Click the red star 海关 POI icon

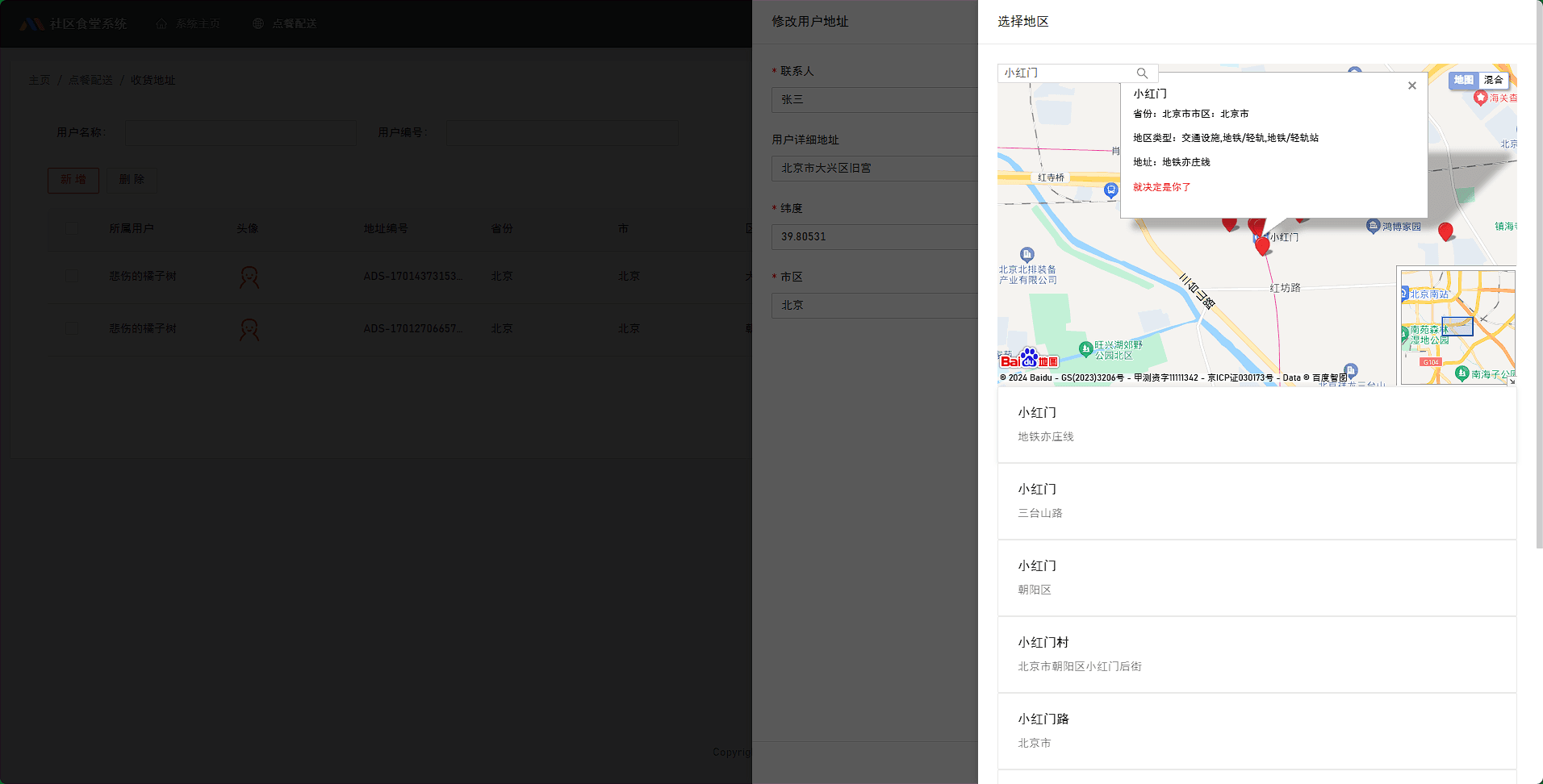[x=1480, y=98]
